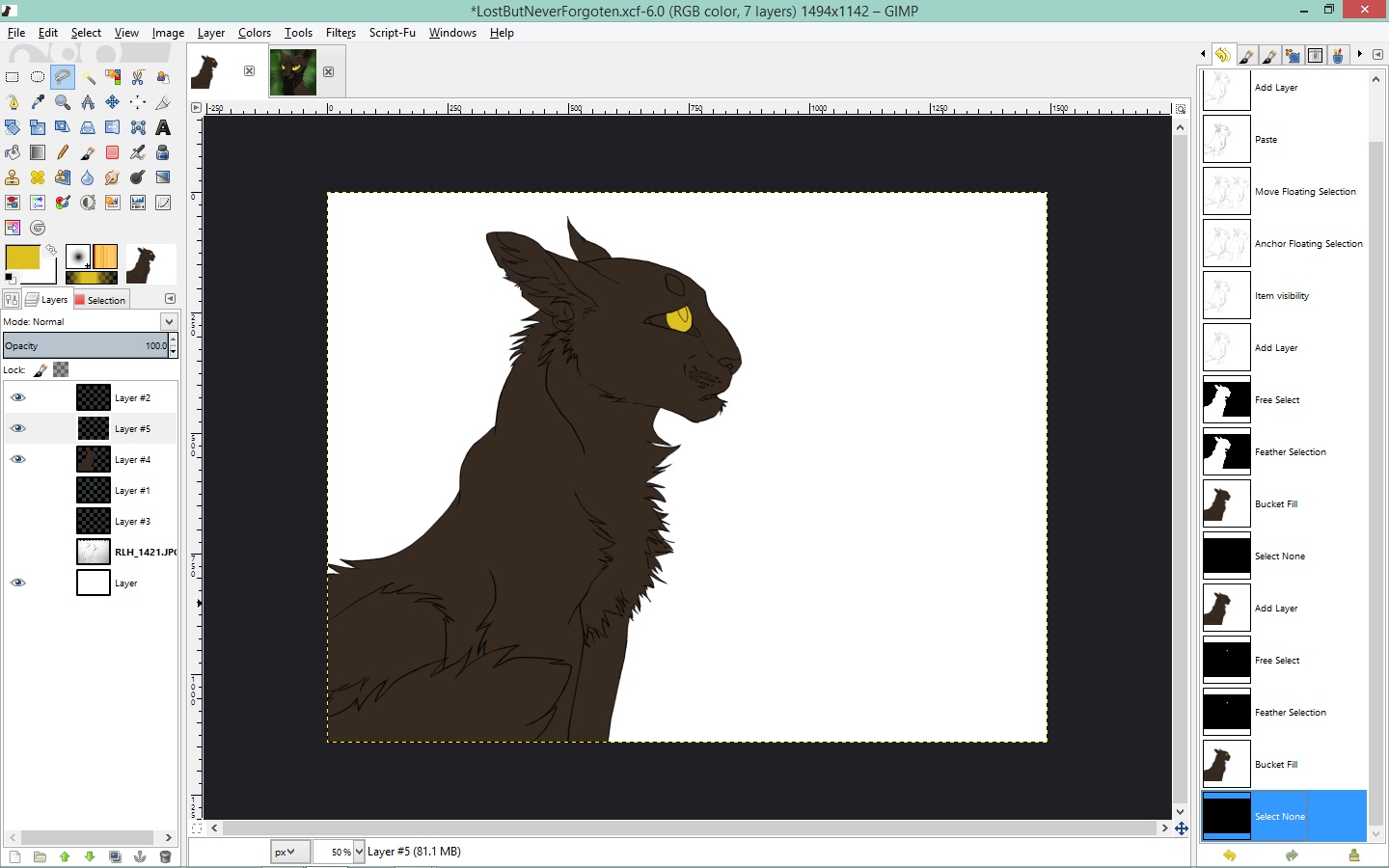Select the Paintbrush tool

click(88, 152)
